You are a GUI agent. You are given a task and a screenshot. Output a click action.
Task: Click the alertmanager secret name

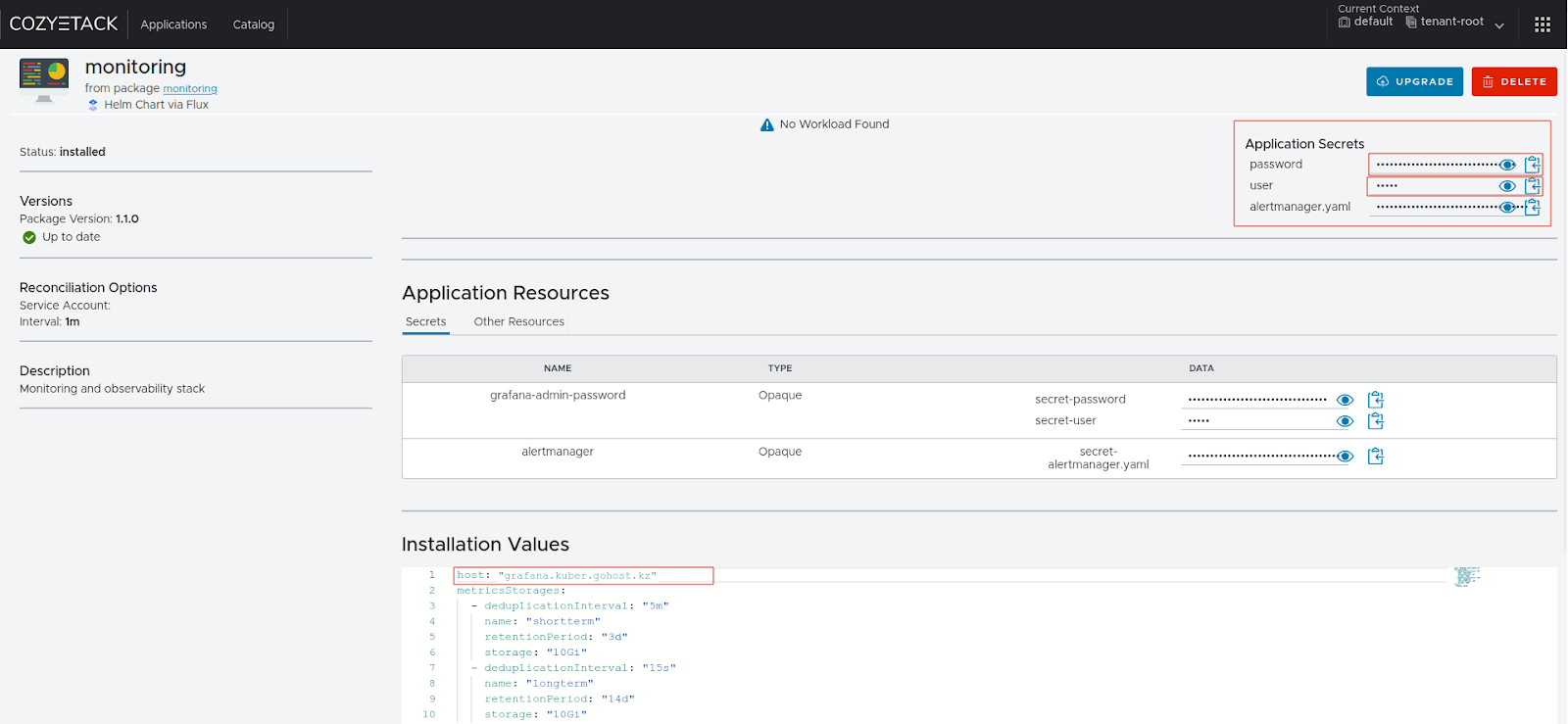[558, 452]
